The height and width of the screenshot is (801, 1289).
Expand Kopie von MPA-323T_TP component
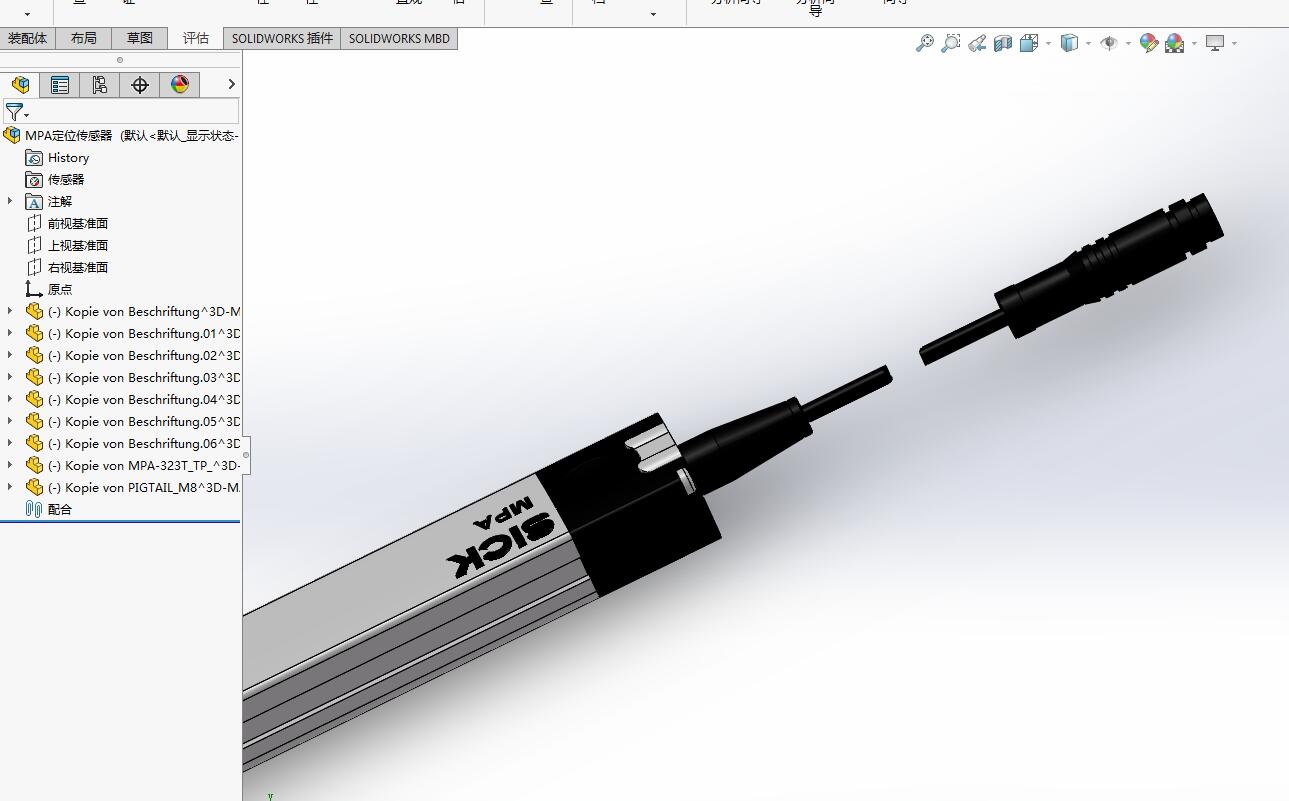click(x=10, y=465)
